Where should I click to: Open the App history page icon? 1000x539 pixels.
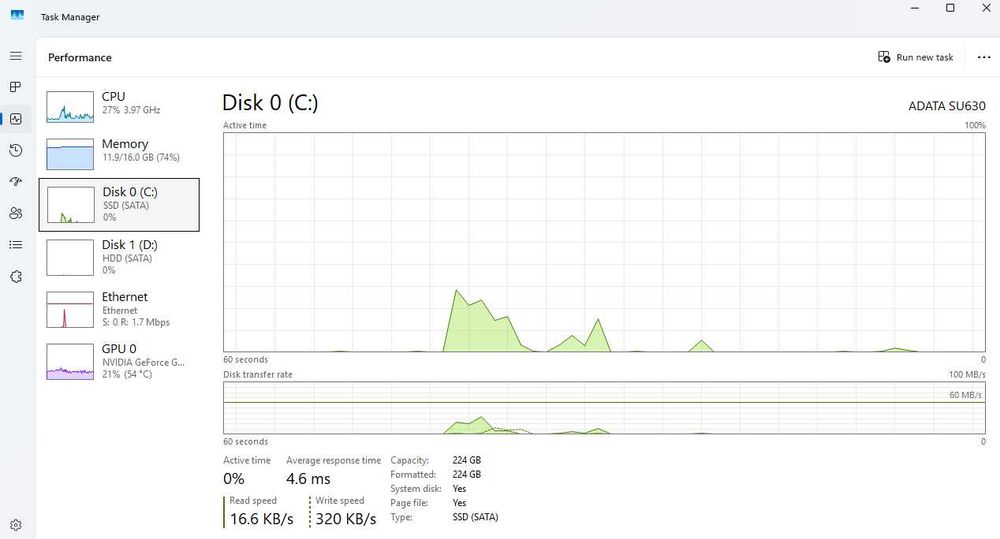point(16,151)
